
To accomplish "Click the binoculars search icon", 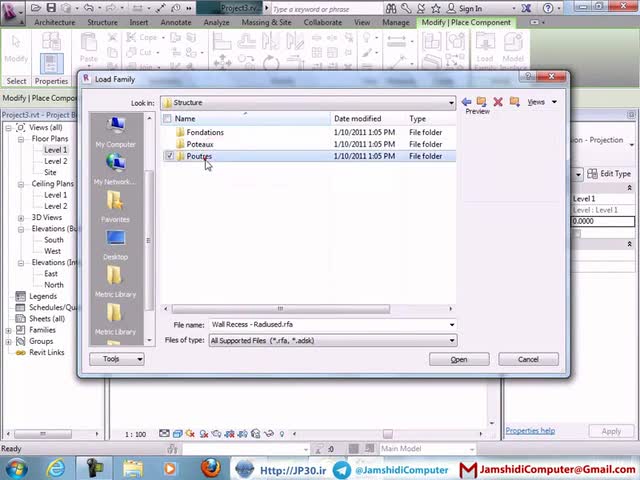I will click(391, 8).
